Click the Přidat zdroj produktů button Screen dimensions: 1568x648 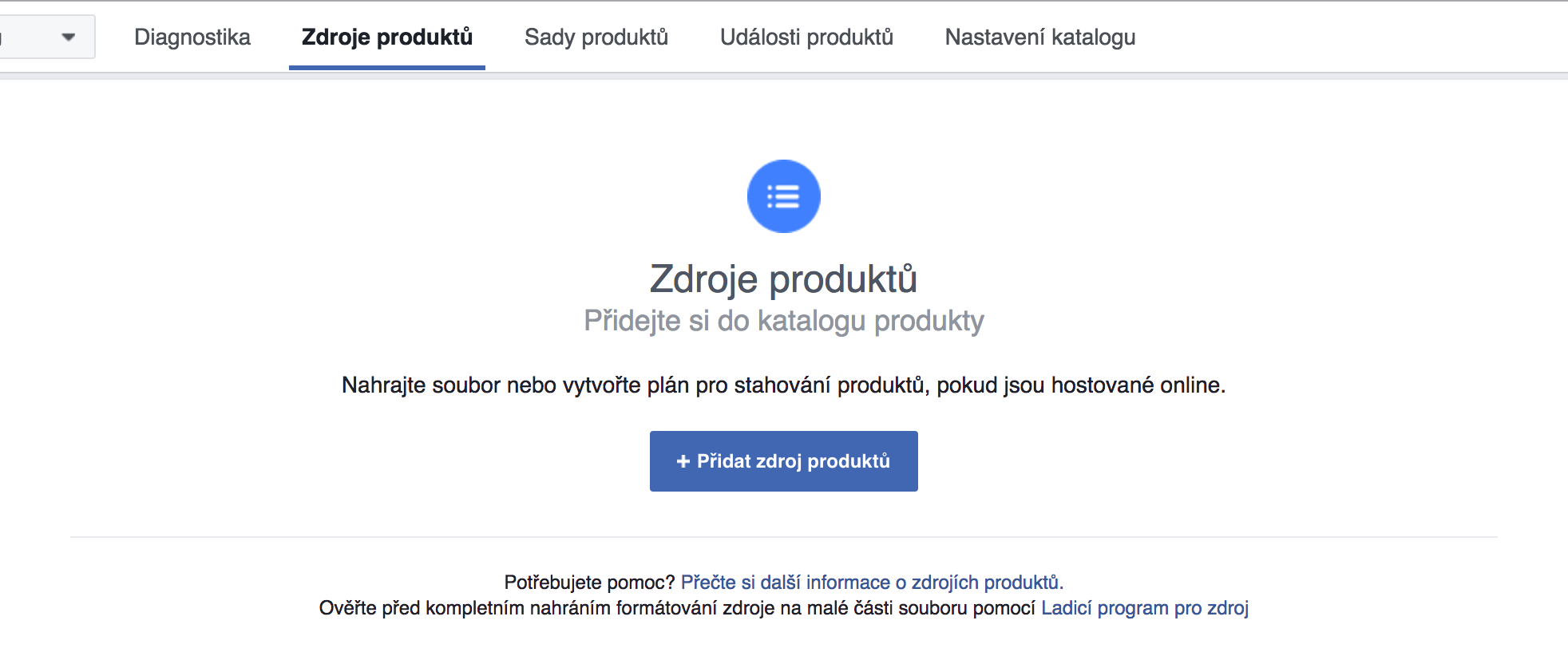(783, 461)
